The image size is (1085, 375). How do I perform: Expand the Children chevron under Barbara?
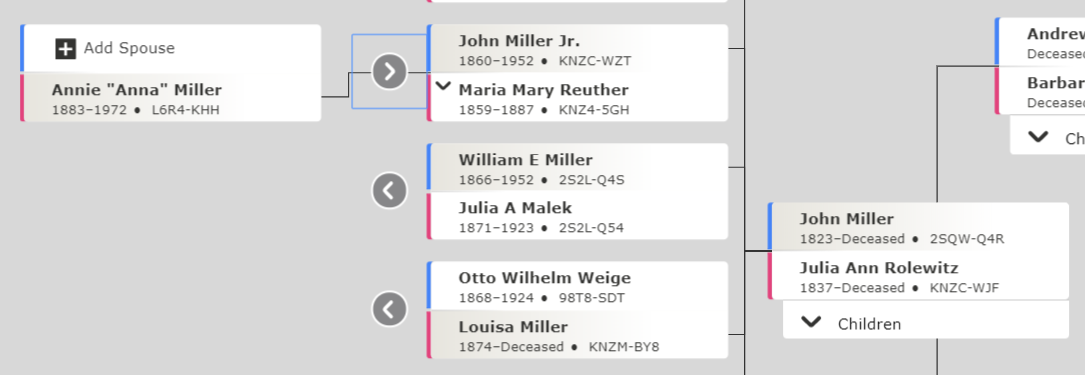click(1039, 137)
